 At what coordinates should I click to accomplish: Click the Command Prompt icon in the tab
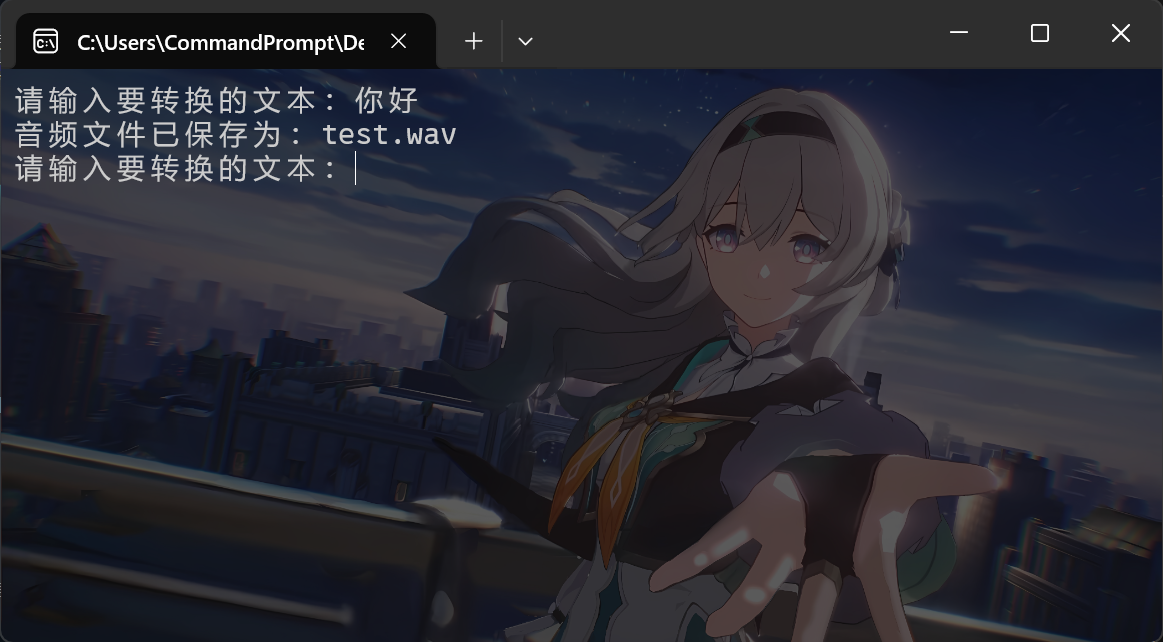[x=46, y=41]
